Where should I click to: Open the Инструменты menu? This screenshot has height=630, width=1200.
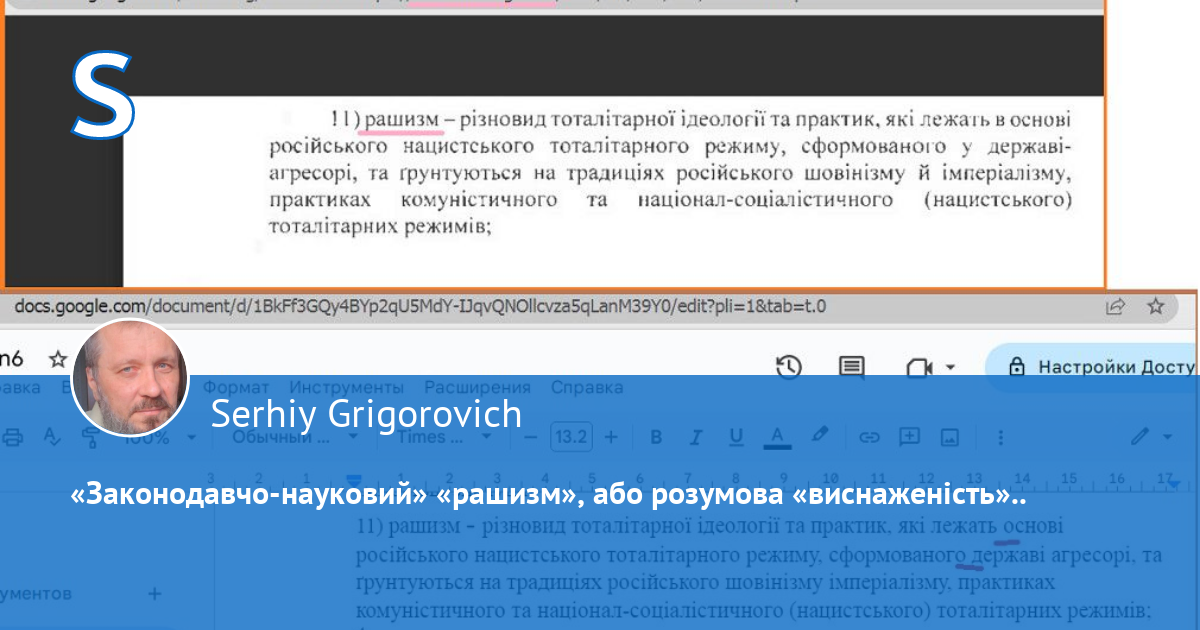coord(346,387)
